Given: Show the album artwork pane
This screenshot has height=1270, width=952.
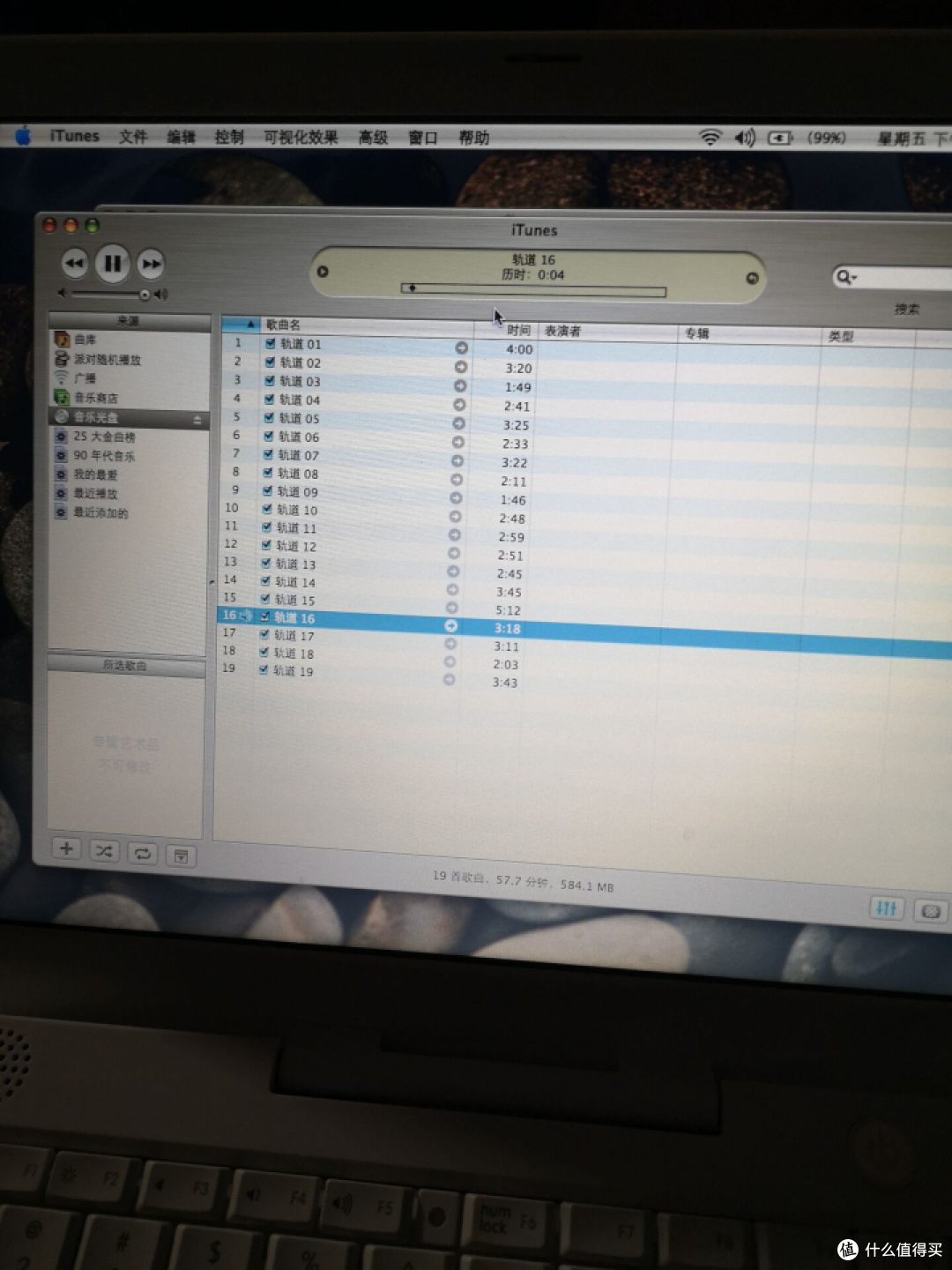Looking at the screenshot, I should point(181,855).
